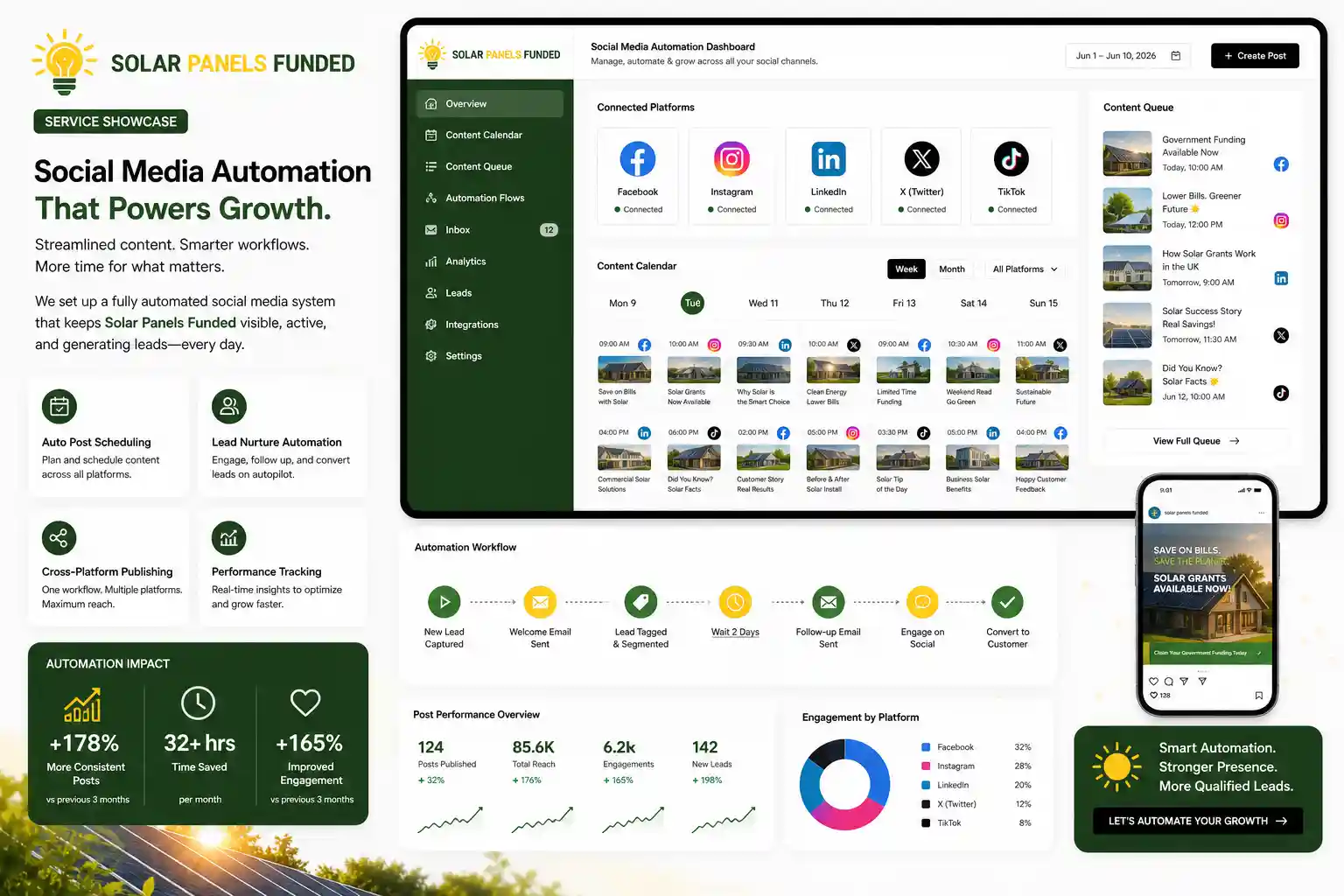Click the 6.2k Engagements stat
Screen dimensions: 1344x896
(628, 763)
